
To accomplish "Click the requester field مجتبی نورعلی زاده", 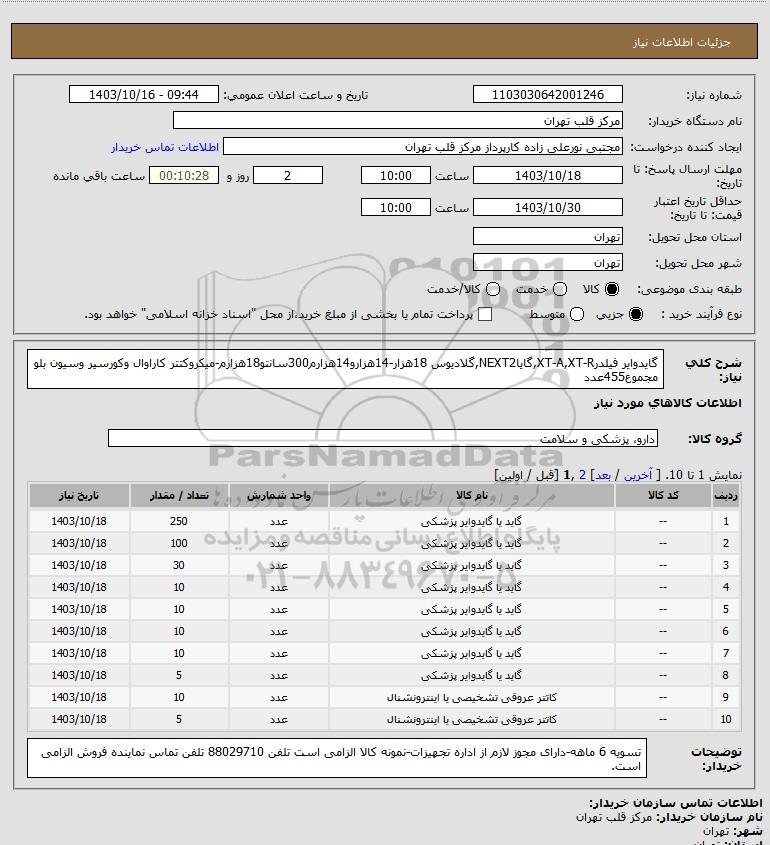I will (423, 147).
